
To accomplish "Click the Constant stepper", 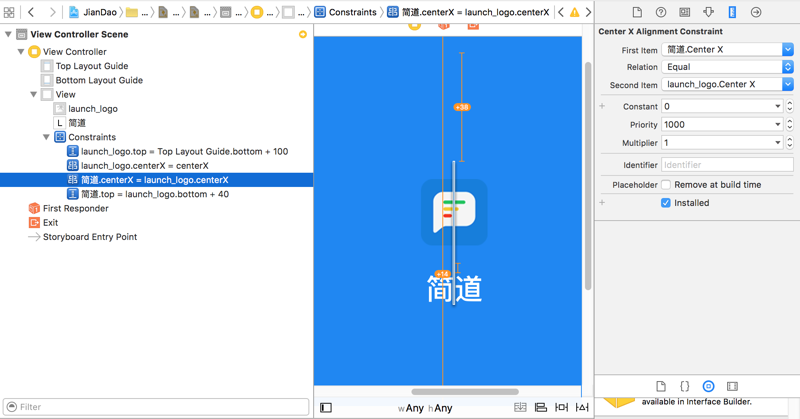I will (x=790, y=106).
